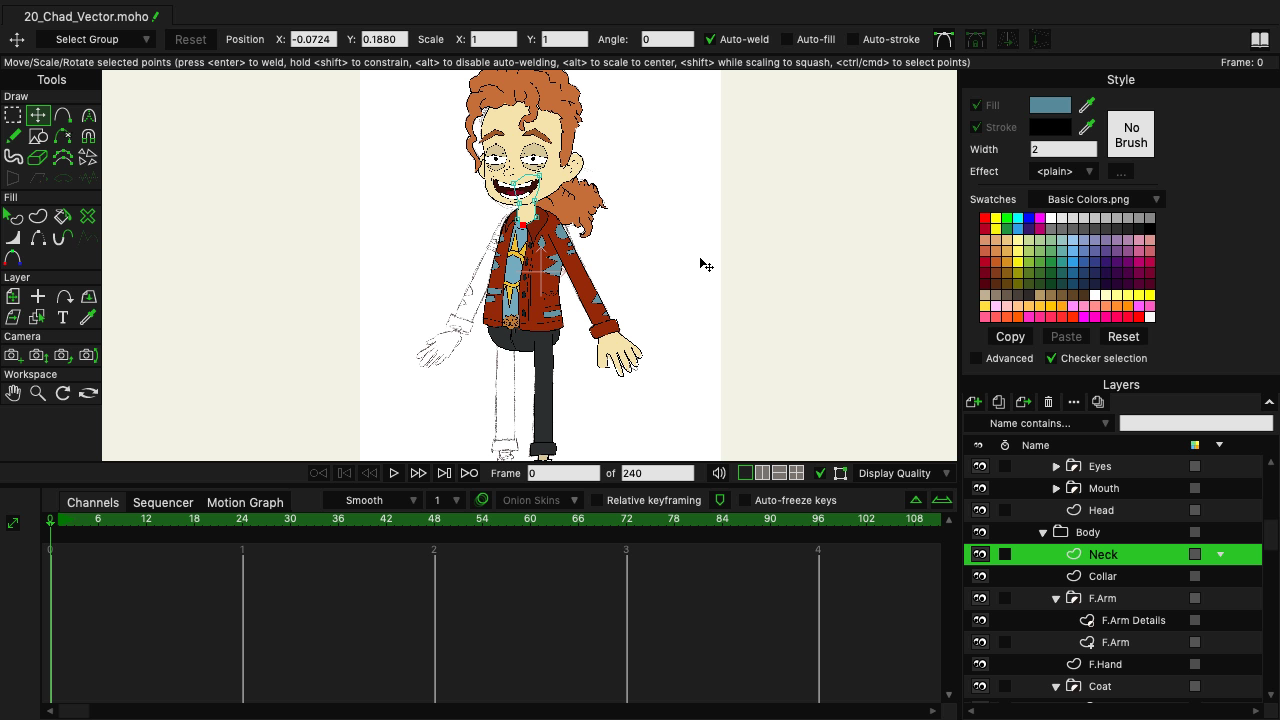This screenshot has height=720, width=1280.
Task: Select the Text layer tool
Action: (63, 317)
